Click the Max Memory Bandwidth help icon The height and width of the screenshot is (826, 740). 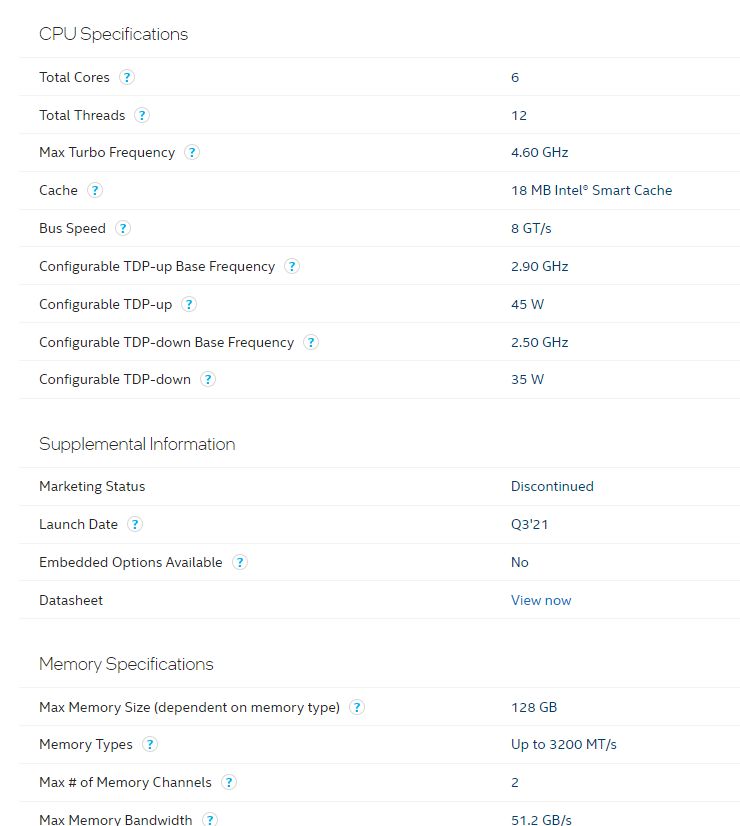pos(210,819)
